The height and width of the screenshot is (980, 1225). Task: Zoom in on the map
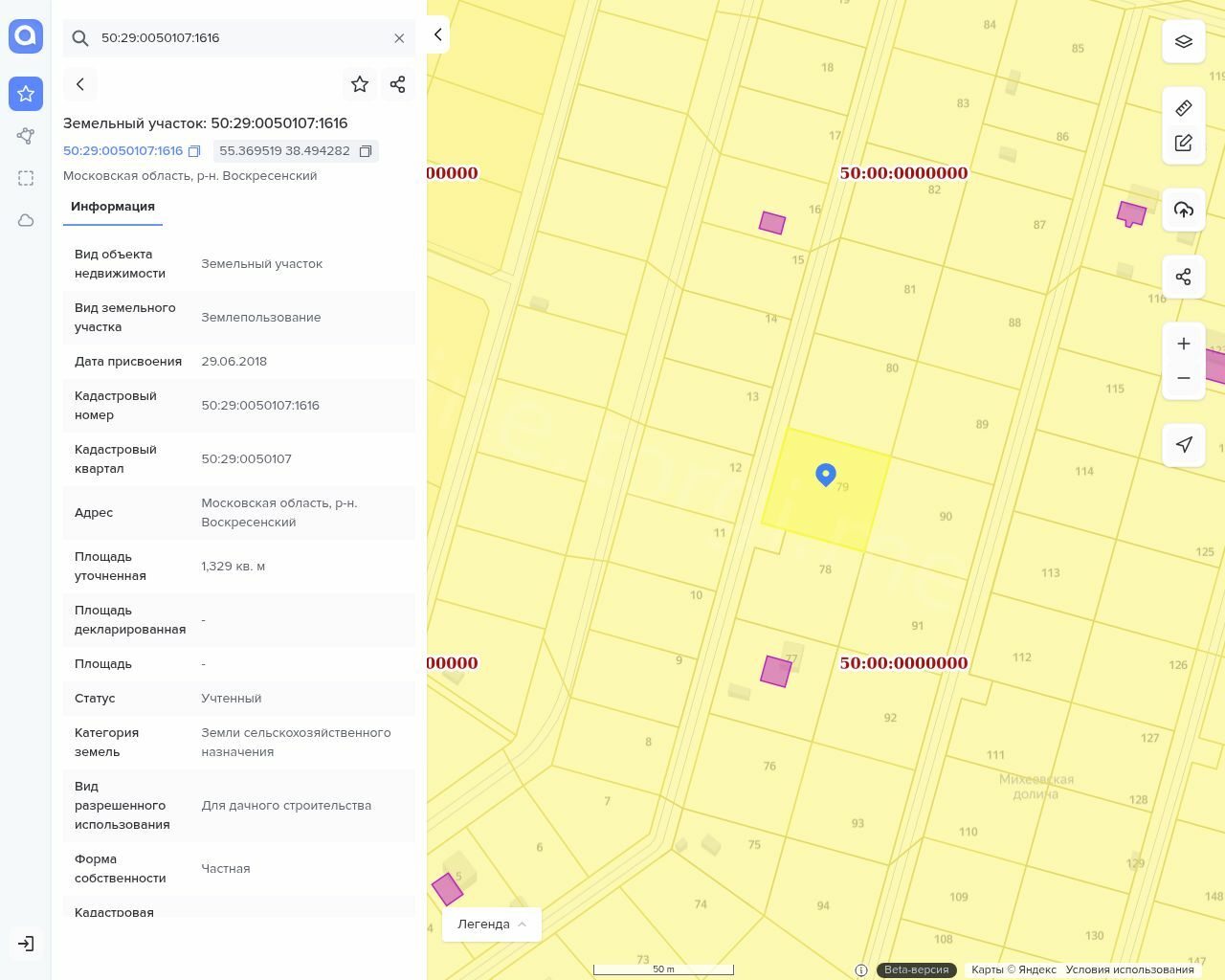click(x=1183, y=344)
